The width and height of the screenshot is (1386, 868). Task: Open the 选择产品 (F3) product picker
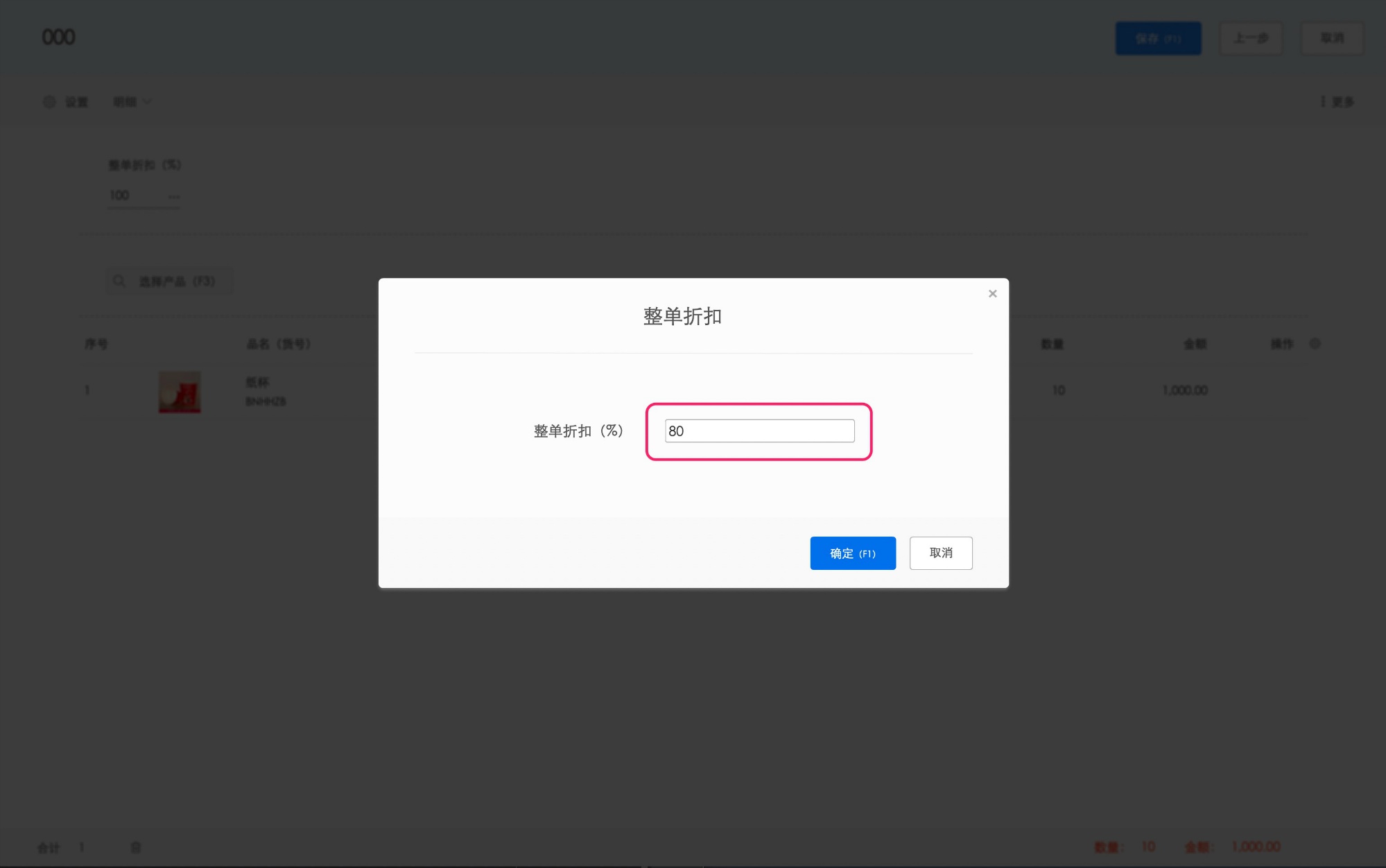[170, 281]
